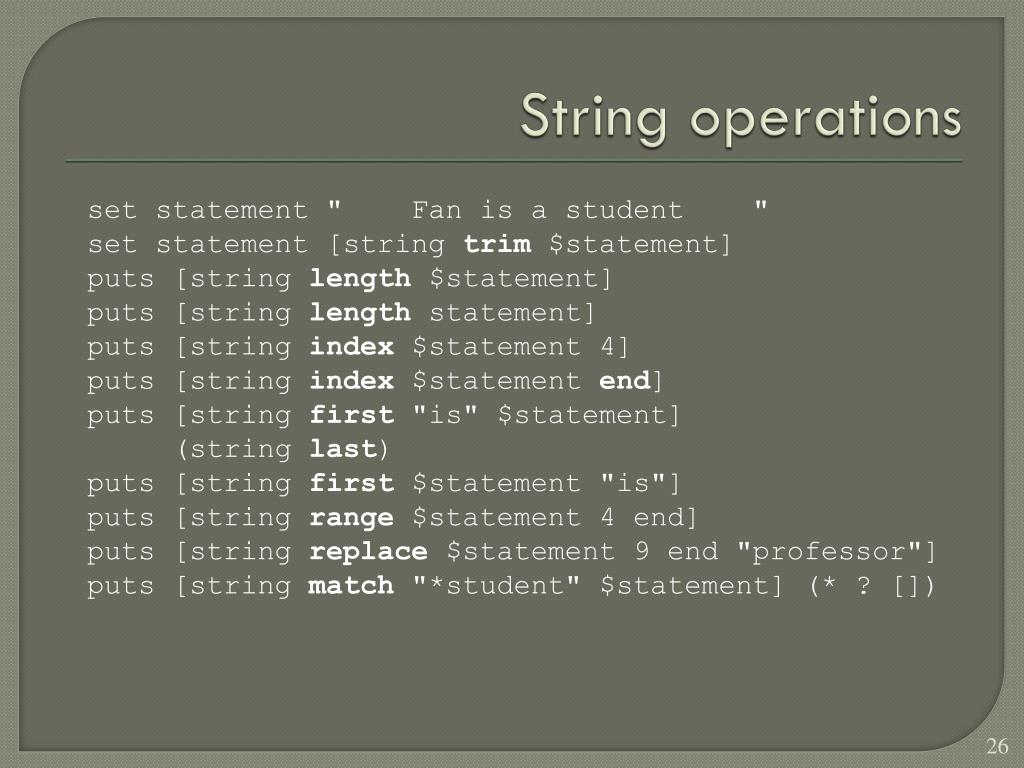Click the bold match keyword
This screenshot has height=768, width=1024.
351,585
